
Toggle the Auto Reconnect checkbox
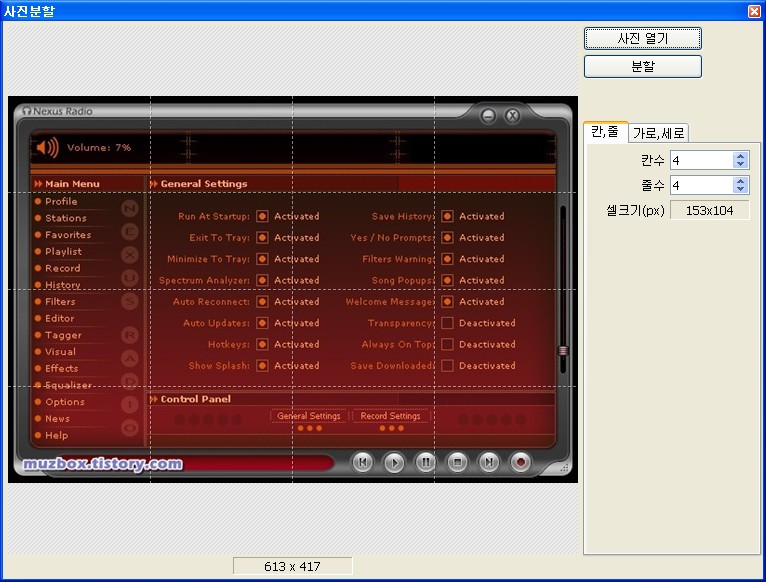(262, 302)
